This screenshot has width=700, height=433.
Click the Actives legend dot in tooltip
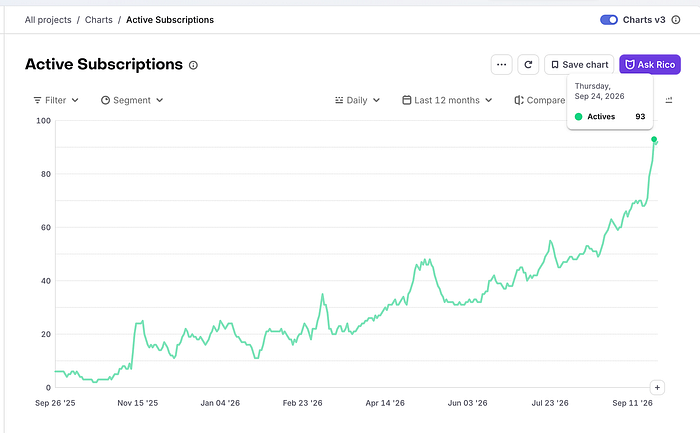point(579,117)
